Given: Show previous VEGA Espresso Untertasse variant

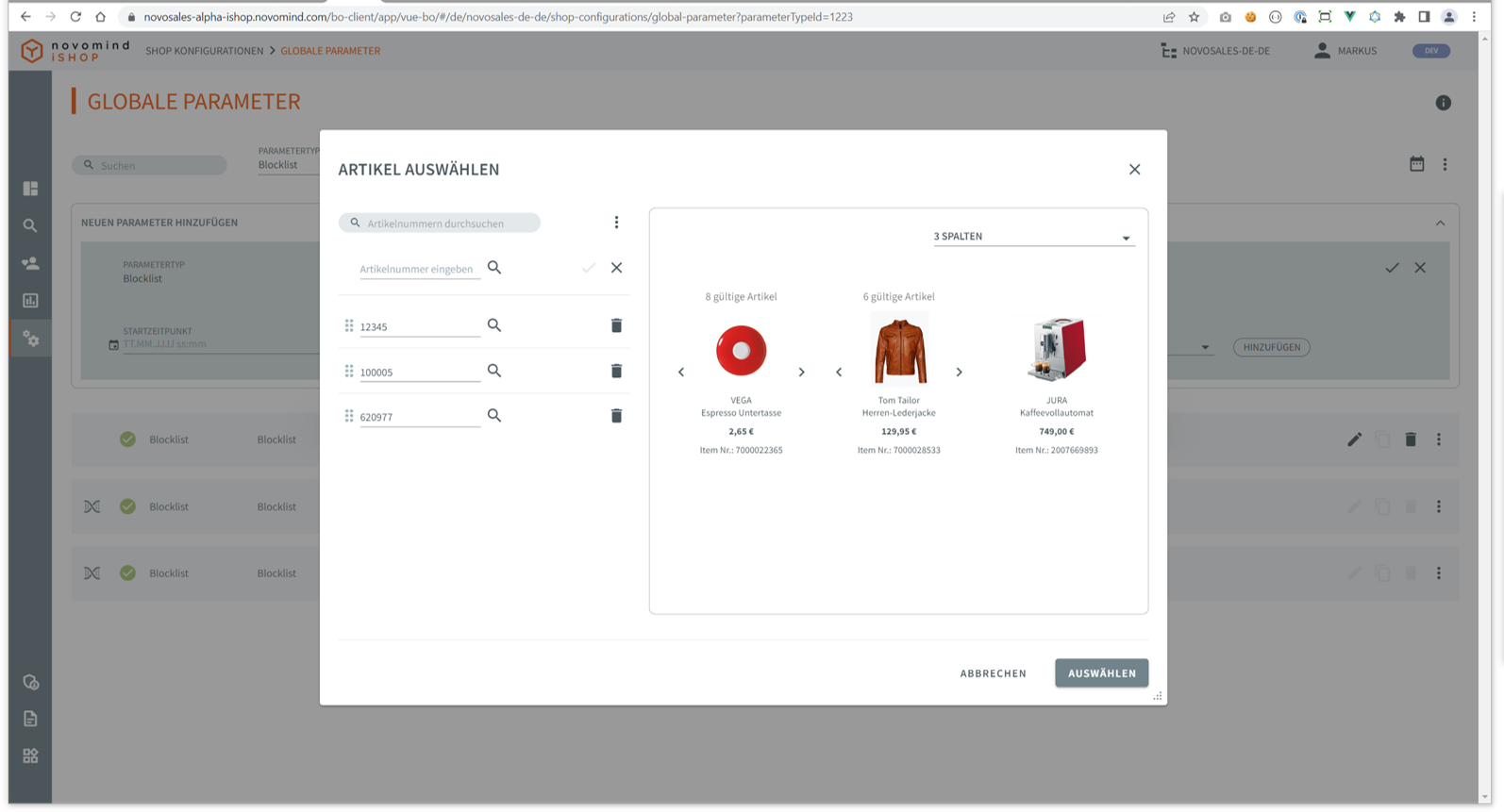Looking at the screenshot, I should (x=681, y=372).
